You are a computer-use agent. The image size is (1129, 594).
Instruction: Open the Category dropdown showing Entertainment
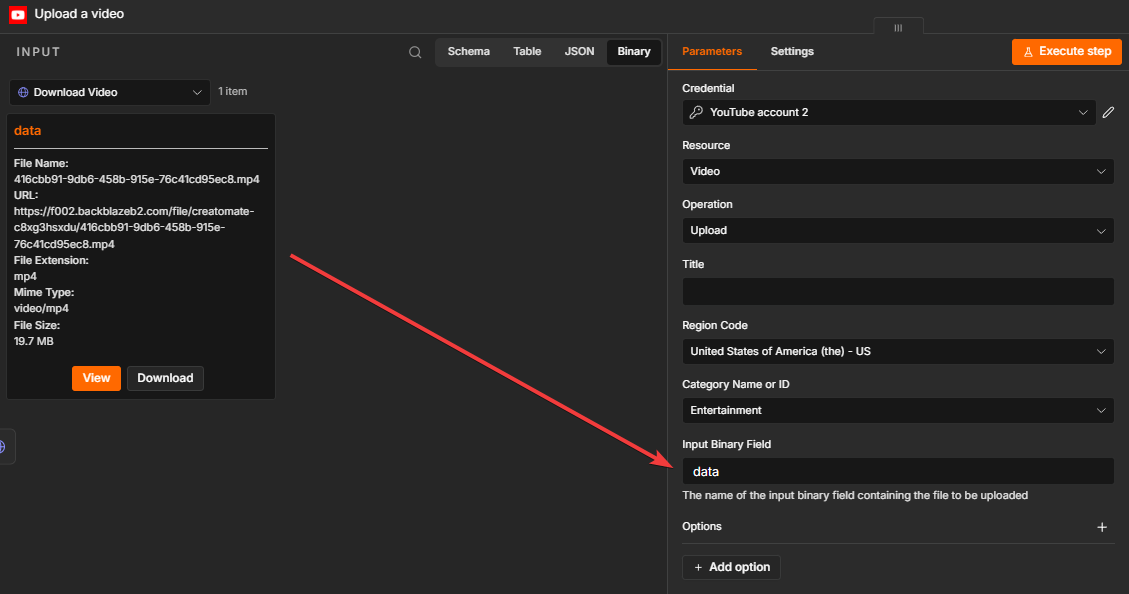(898, 410)
